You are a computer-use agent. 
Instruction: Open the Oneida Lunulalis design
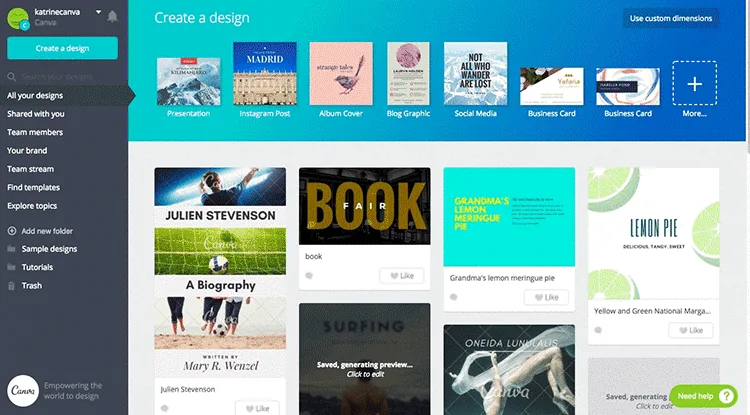pos(509,370)
